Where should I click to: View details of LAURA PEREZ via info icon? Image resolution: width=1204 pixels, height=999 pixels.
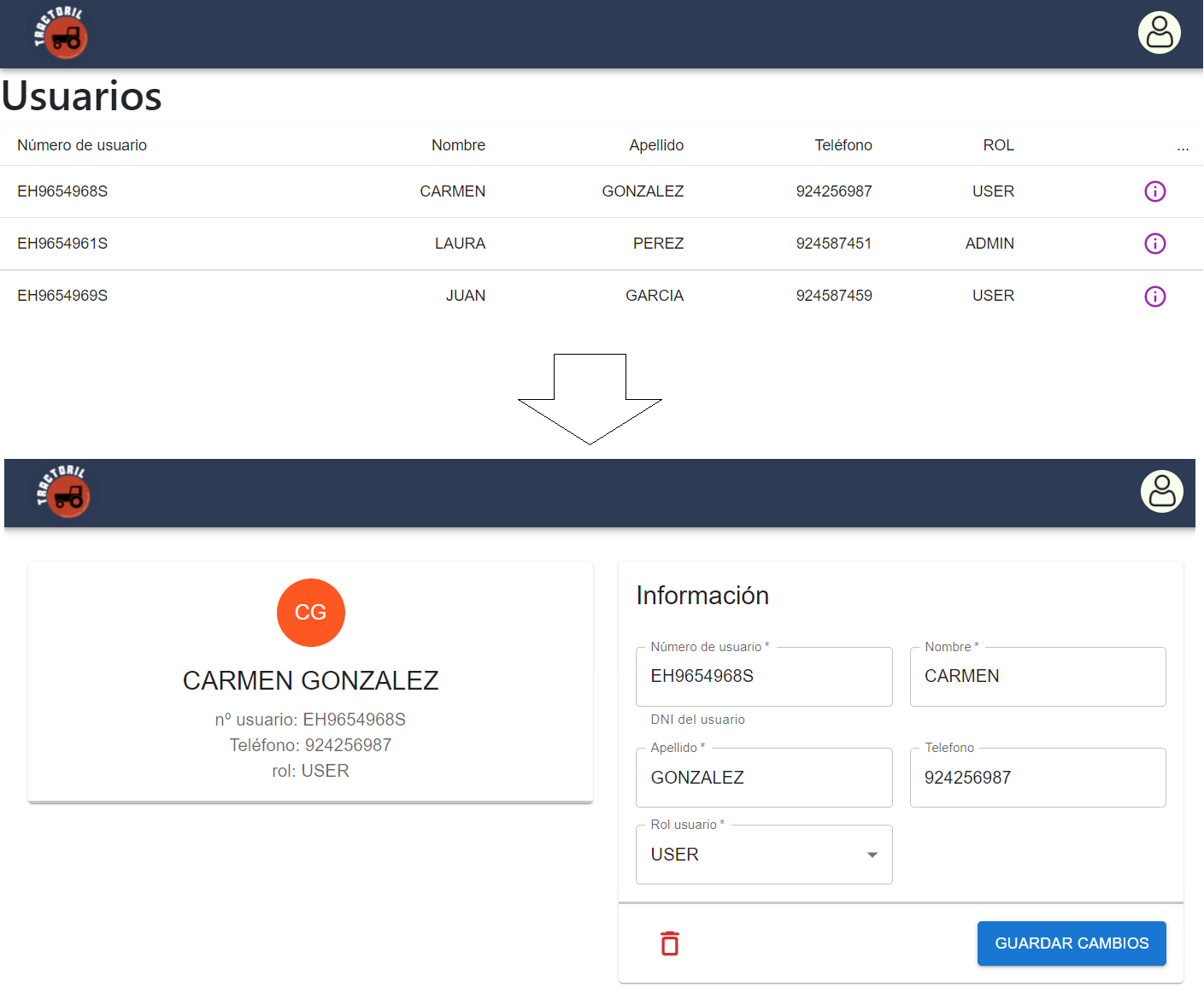(1155, 244)
